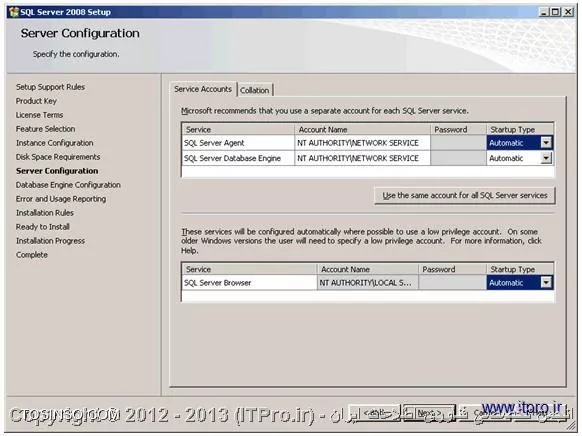
Task: Switch to the Collation tab
Action: coord(255,90)
